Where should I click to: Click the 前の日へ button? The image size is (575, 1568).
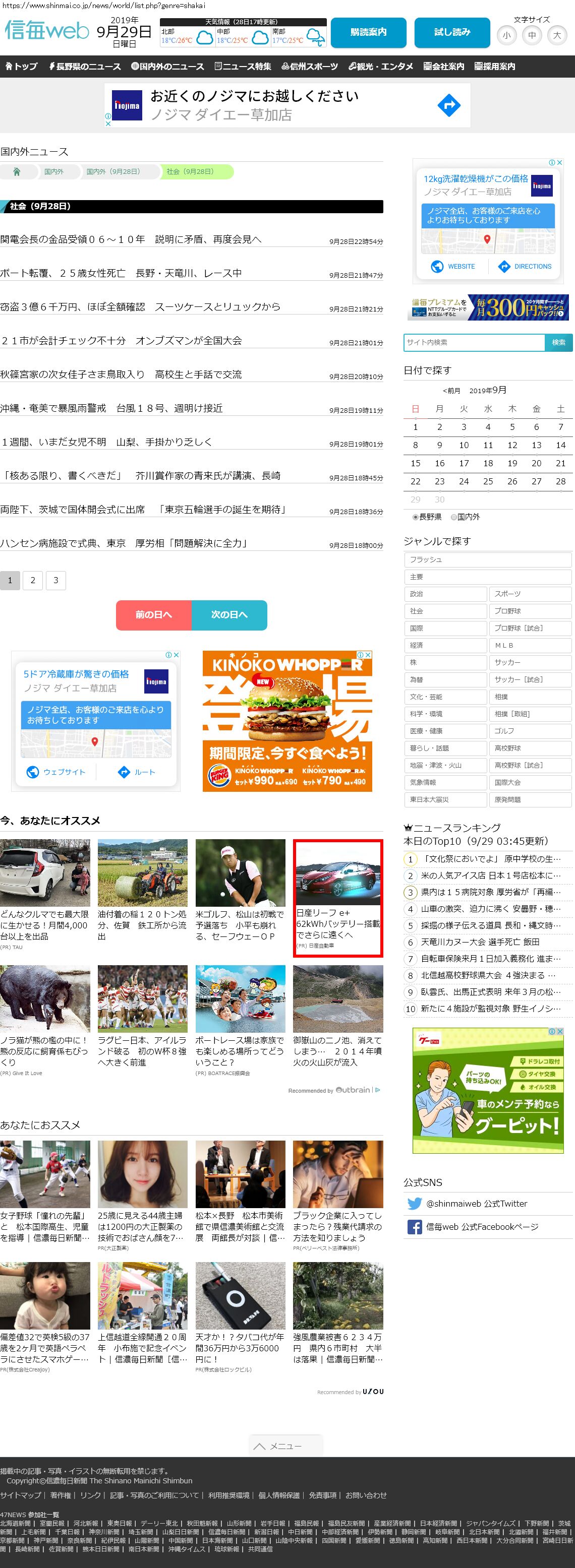pyautogui.click(x=153, y=615)
